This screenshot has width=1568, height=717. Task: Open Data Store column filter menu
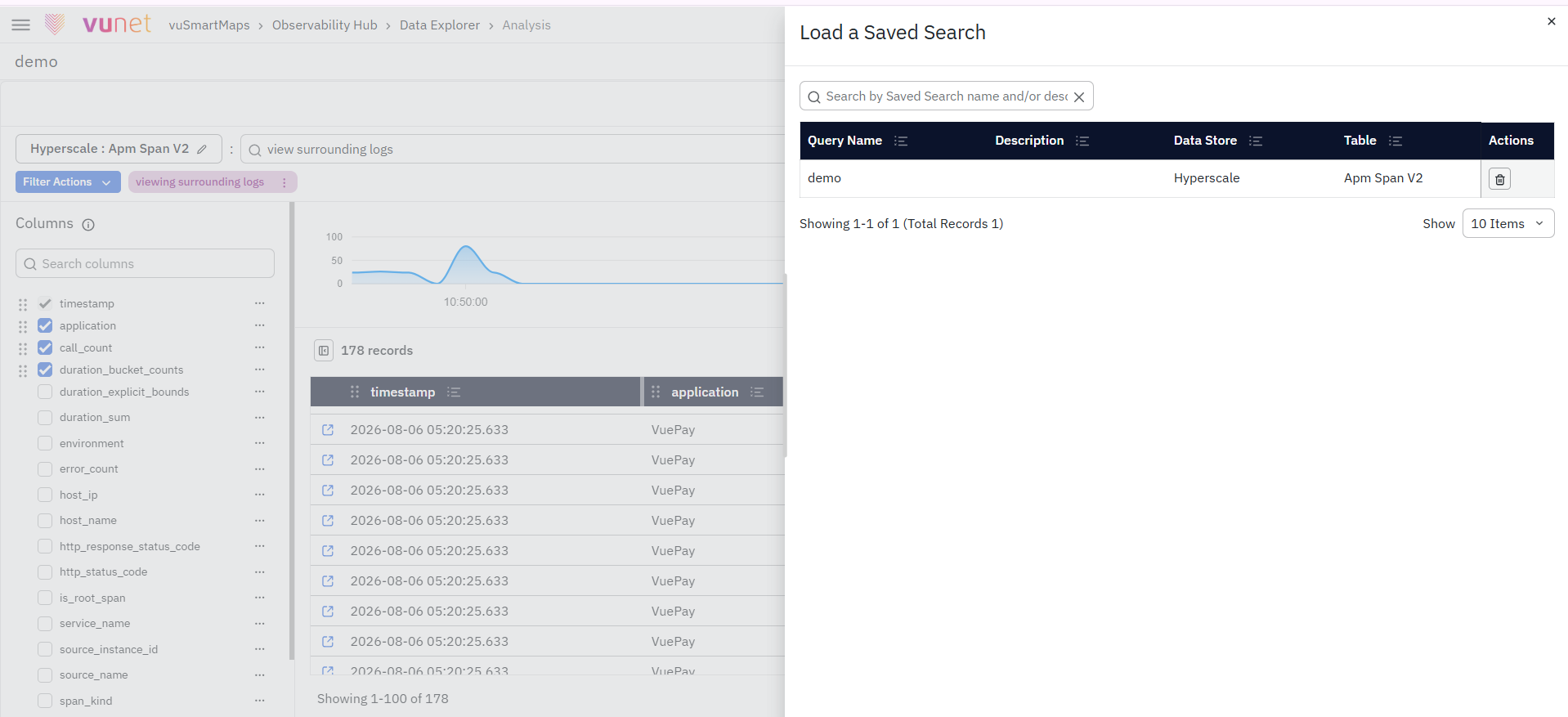[x=1256, y=141]
